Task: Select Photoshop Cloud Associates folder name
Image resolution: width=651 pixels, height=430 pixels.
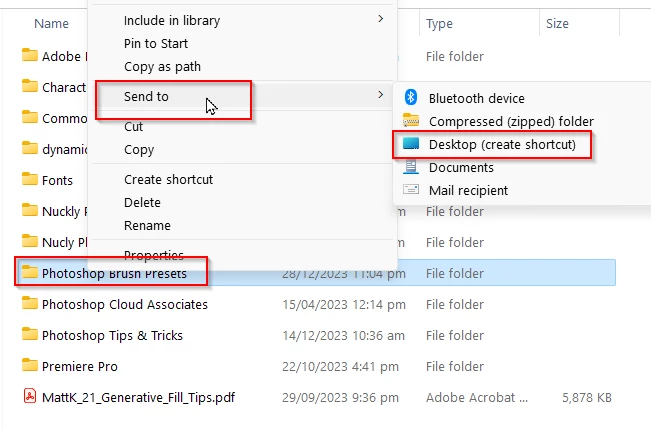Action: point(125,304)
